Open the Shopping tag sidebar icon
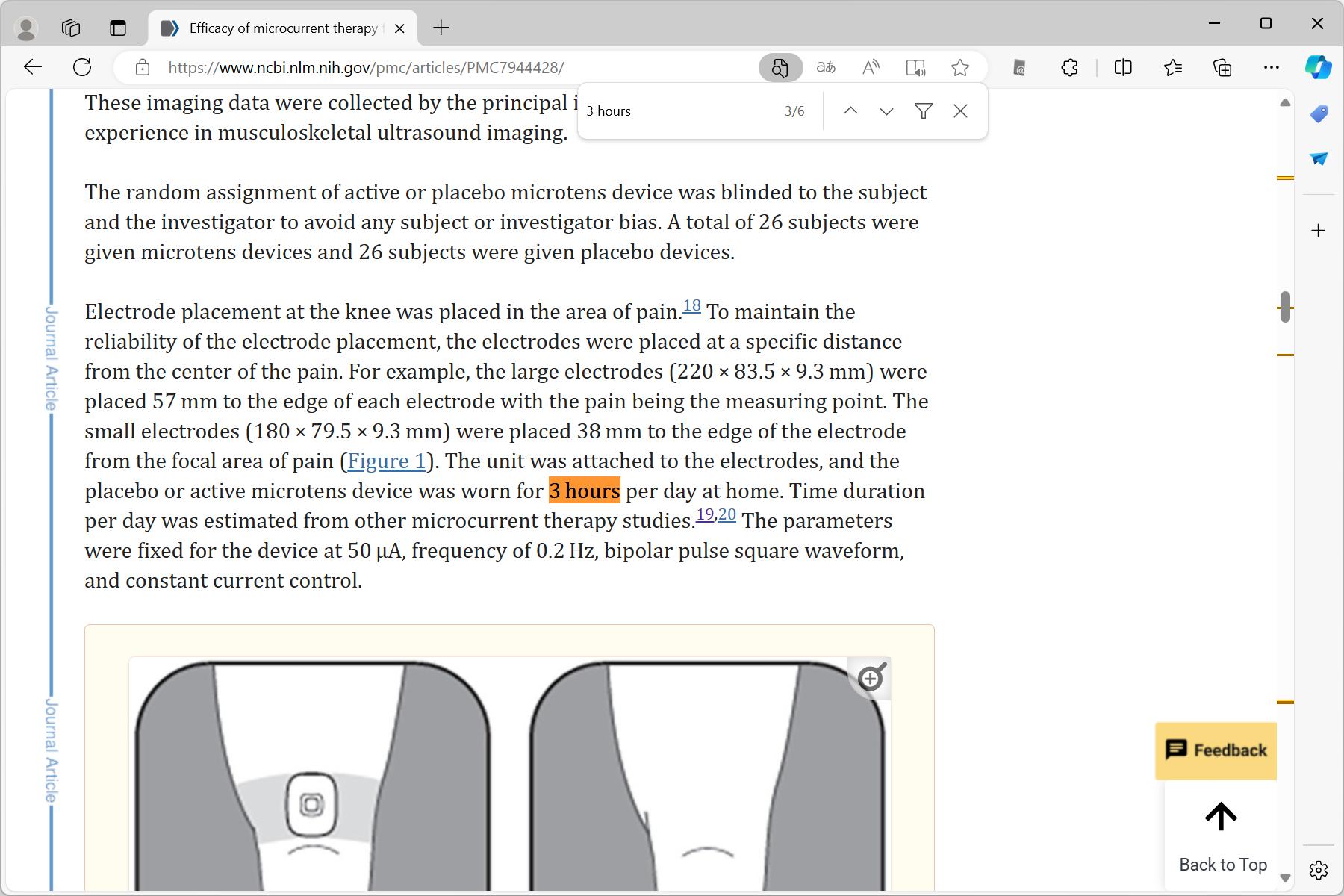This screenshot has width=1344, height=896. pyautogui.click(x=1319, y=113)
